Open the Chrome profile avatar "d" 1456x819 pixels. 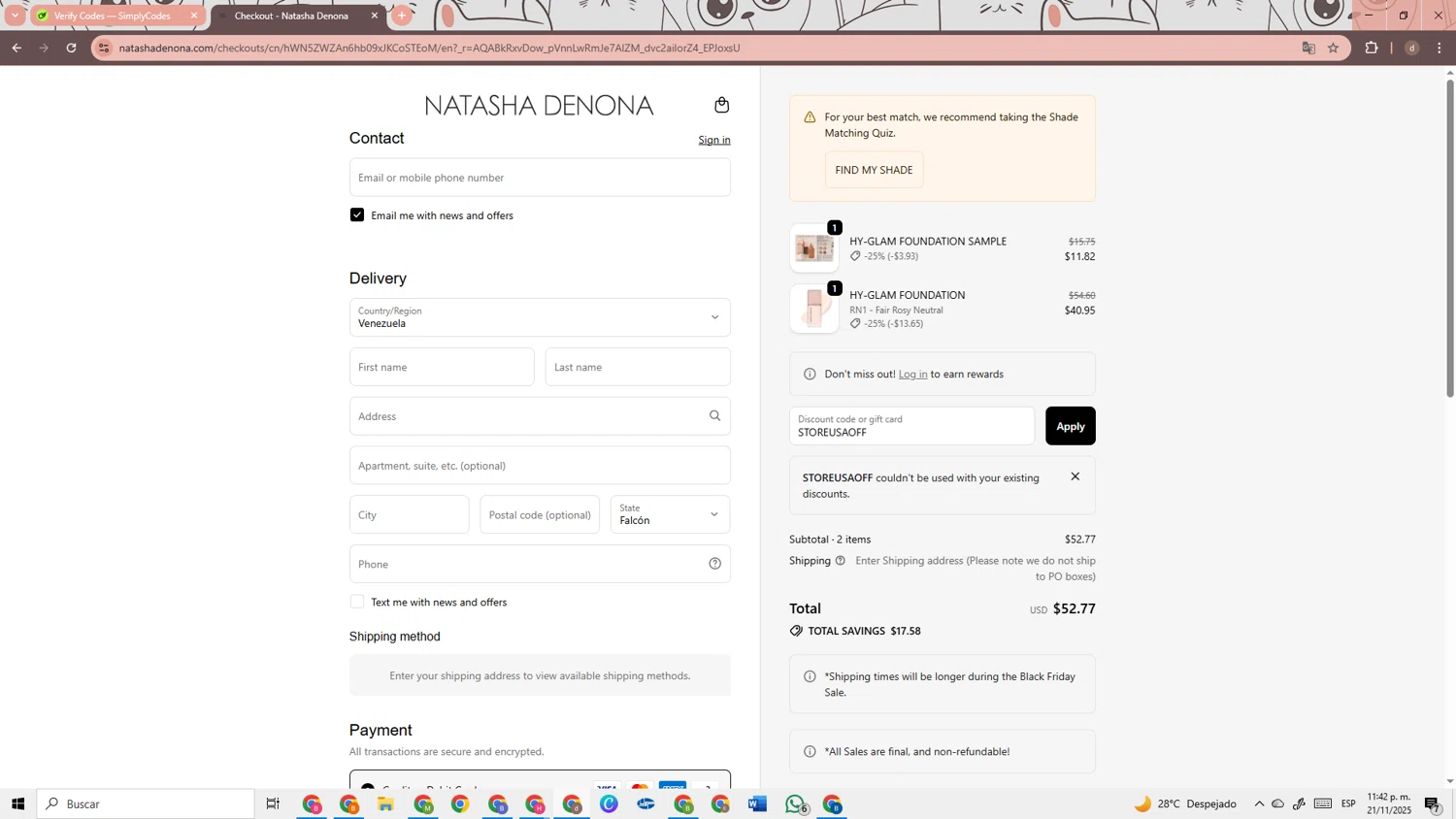coord(1412,48)
